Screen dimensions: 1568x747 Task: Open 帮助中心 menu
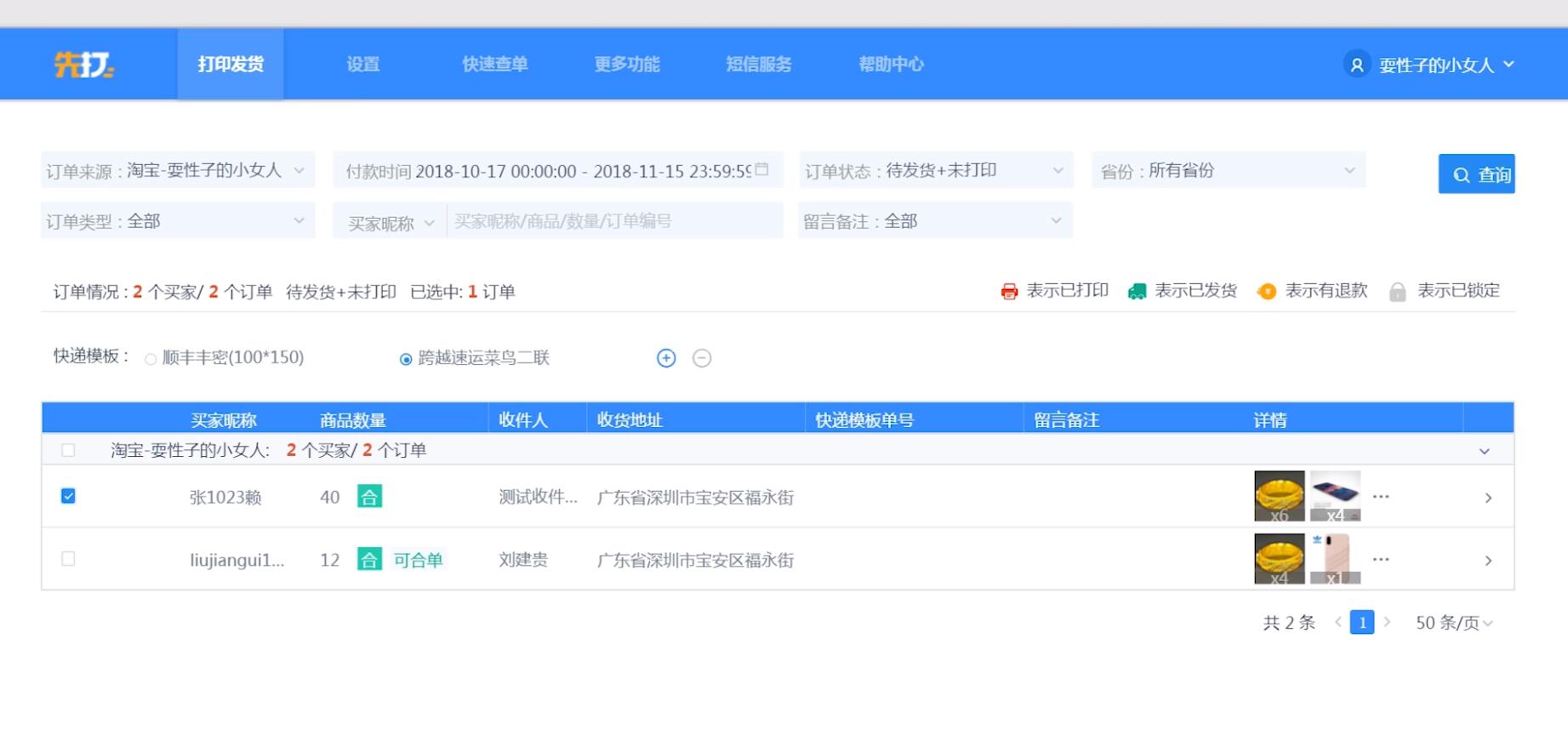[x=891, y=64]
